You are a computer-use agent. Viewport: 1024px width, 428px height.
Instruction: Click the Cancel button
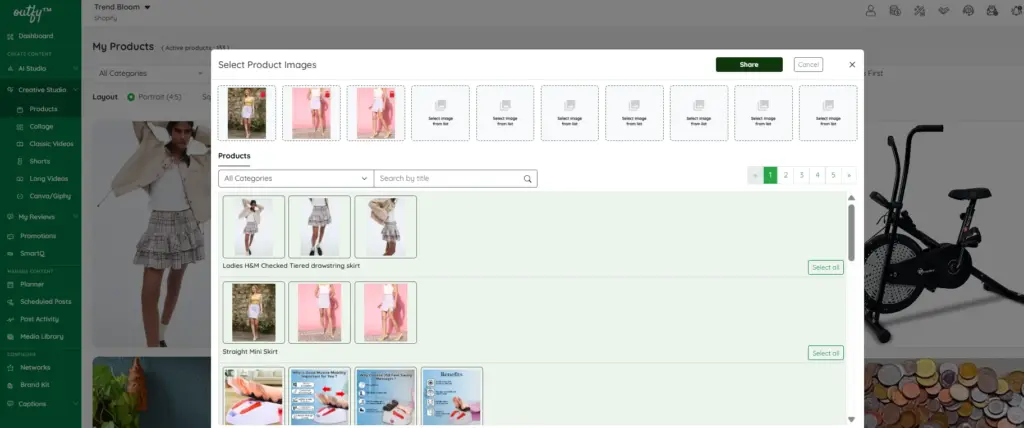pos(808,65)
